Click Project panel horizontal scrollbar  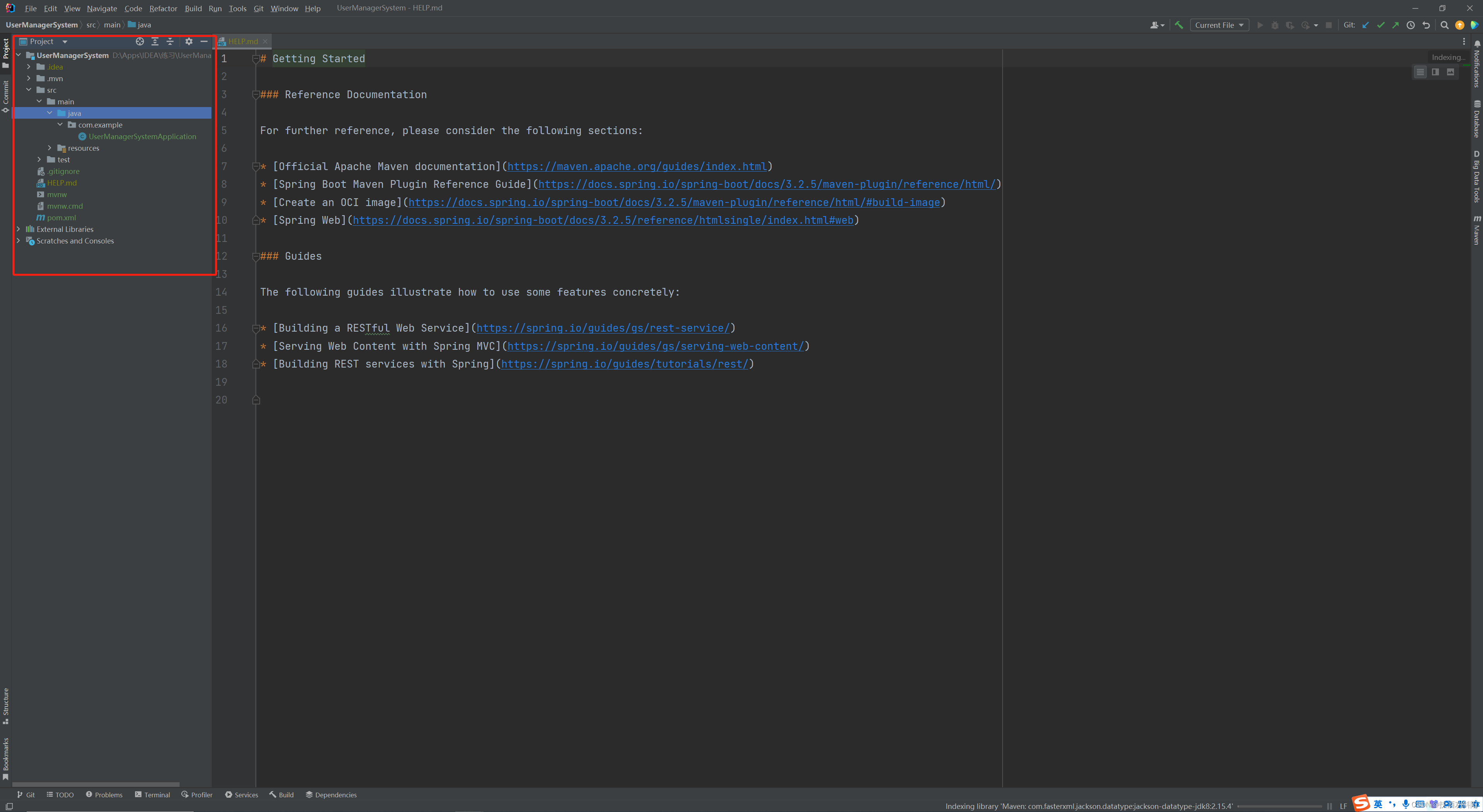tap(96, 784)
